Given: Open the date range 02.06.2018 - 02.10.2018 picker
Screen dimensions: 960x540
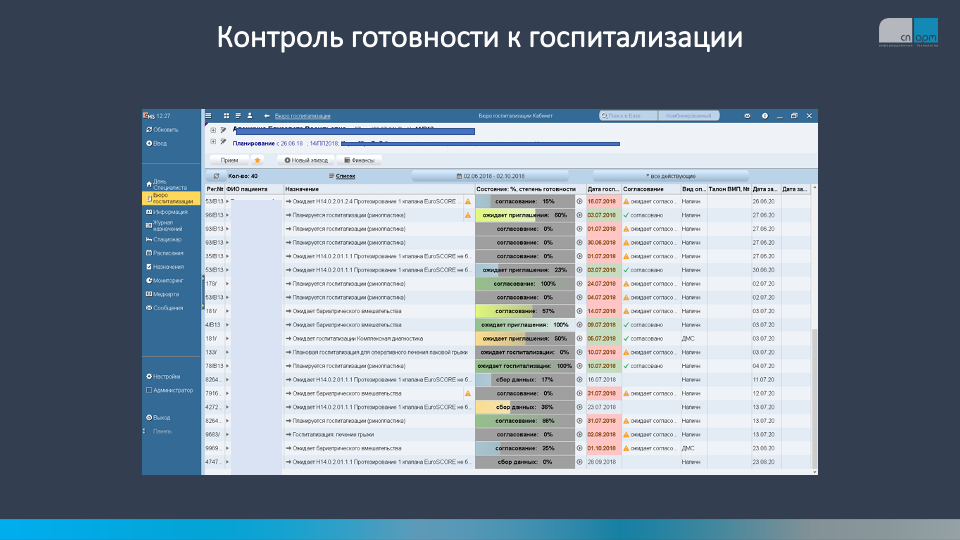Looking at the screenshot, I should click(490, 176).
